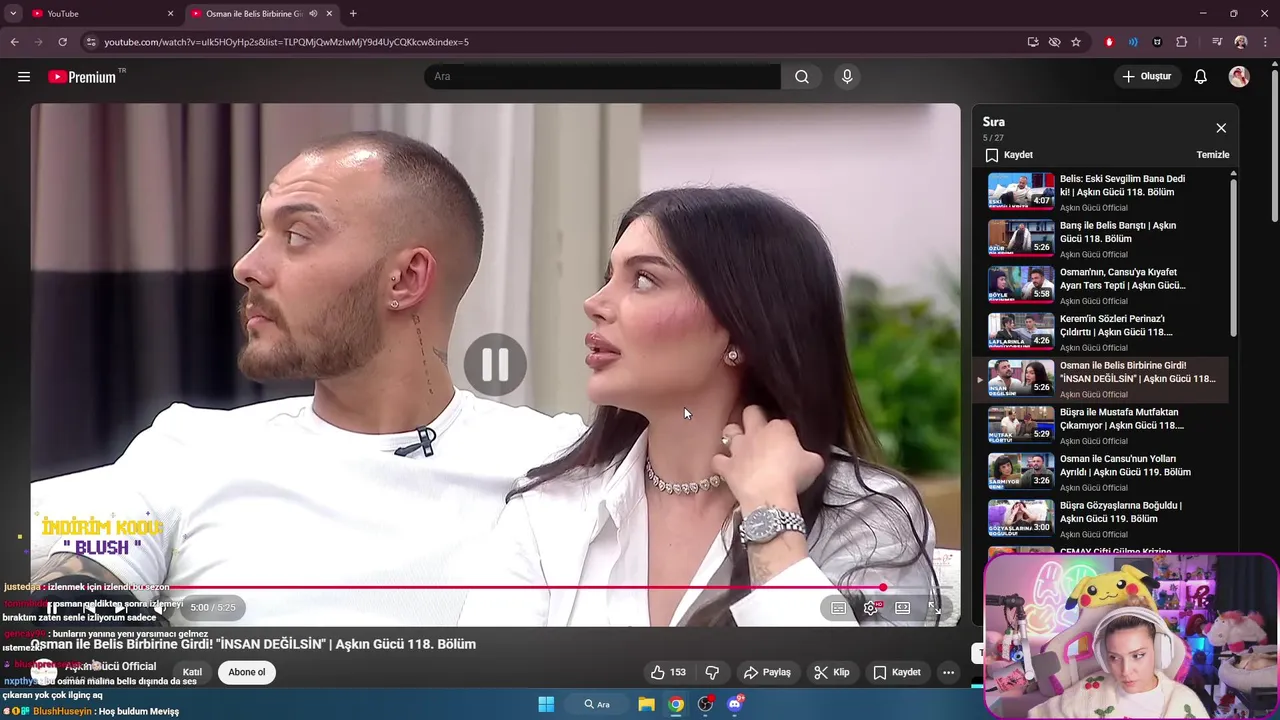The image size is (1280, 720).
Task: Open the Oluştur create menu
Action: pos(1146,76)
